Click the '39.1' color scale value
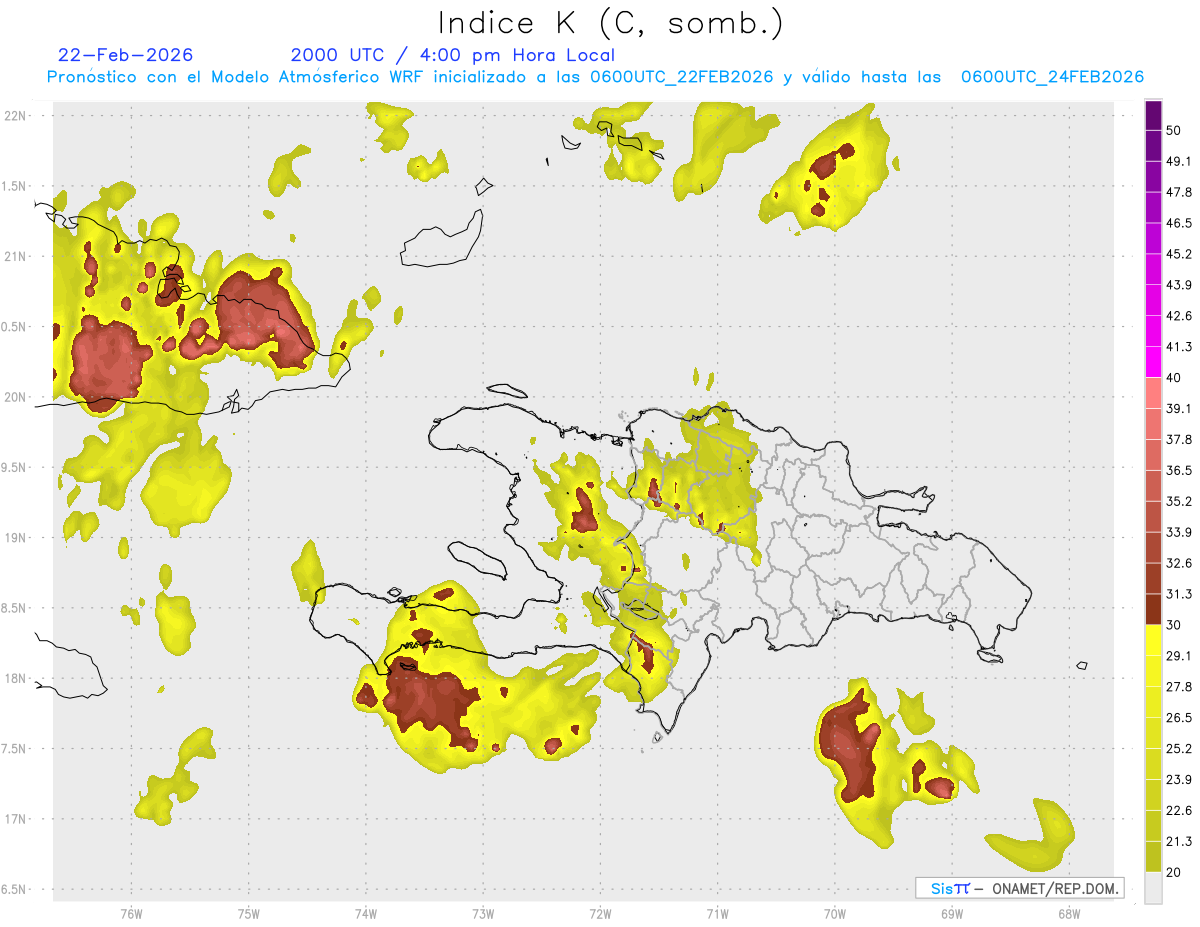 coord(1179,409)
